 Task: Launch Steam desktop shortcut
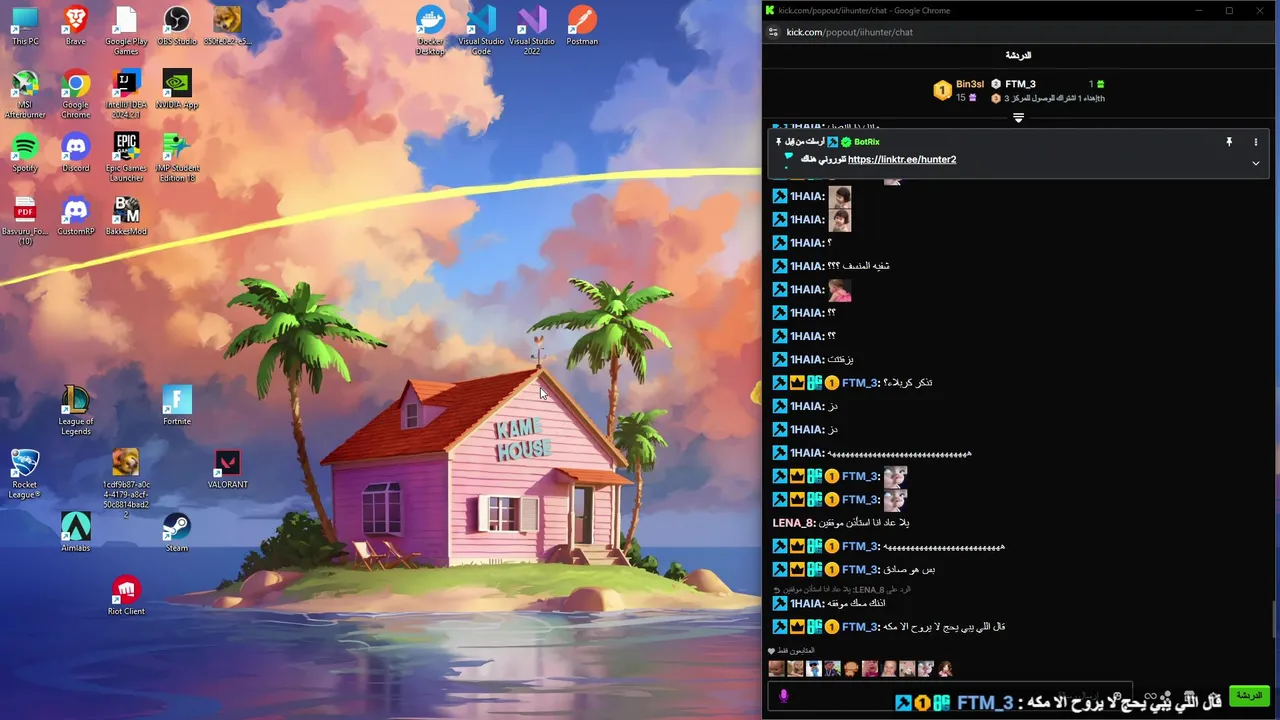click(x=177, y=532)
